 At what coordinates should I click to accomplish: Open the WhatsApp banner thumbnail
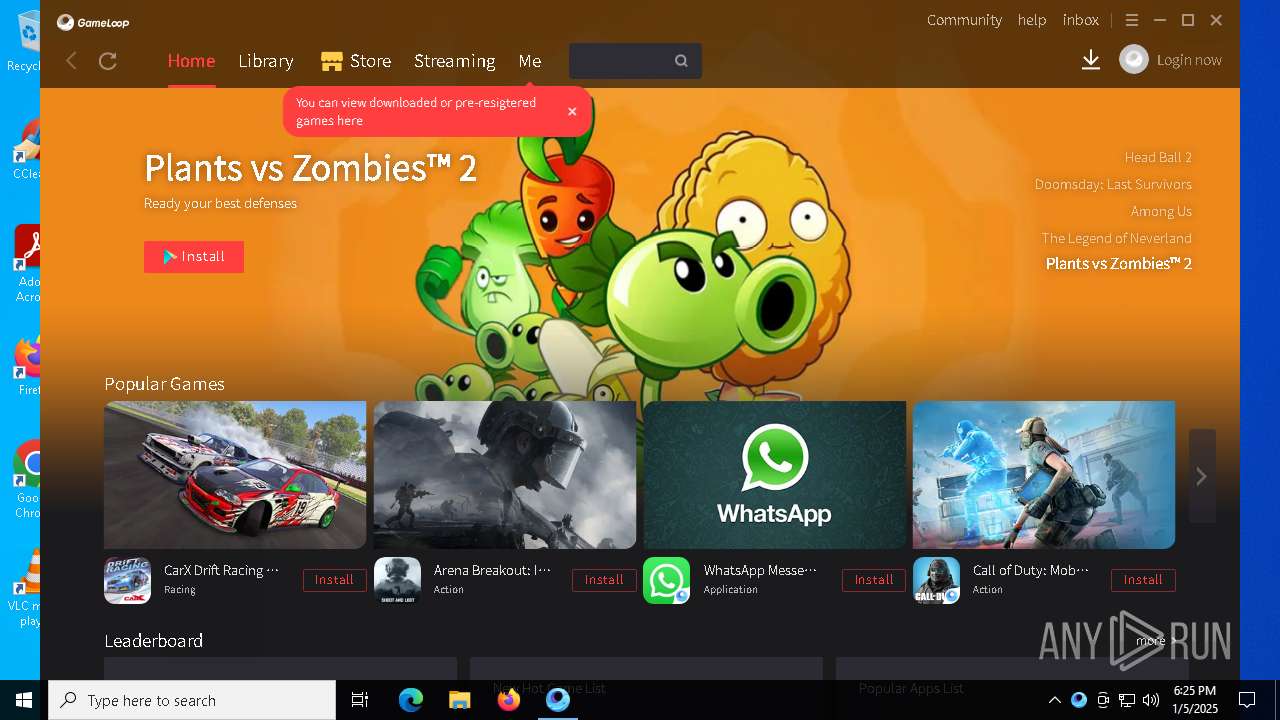tap(775, 475)
